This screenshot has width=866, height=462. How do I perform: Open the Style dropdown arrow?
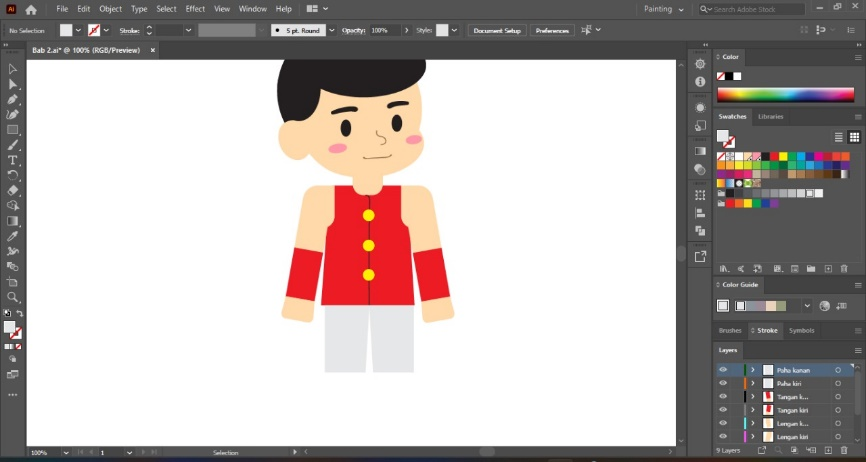455,30
